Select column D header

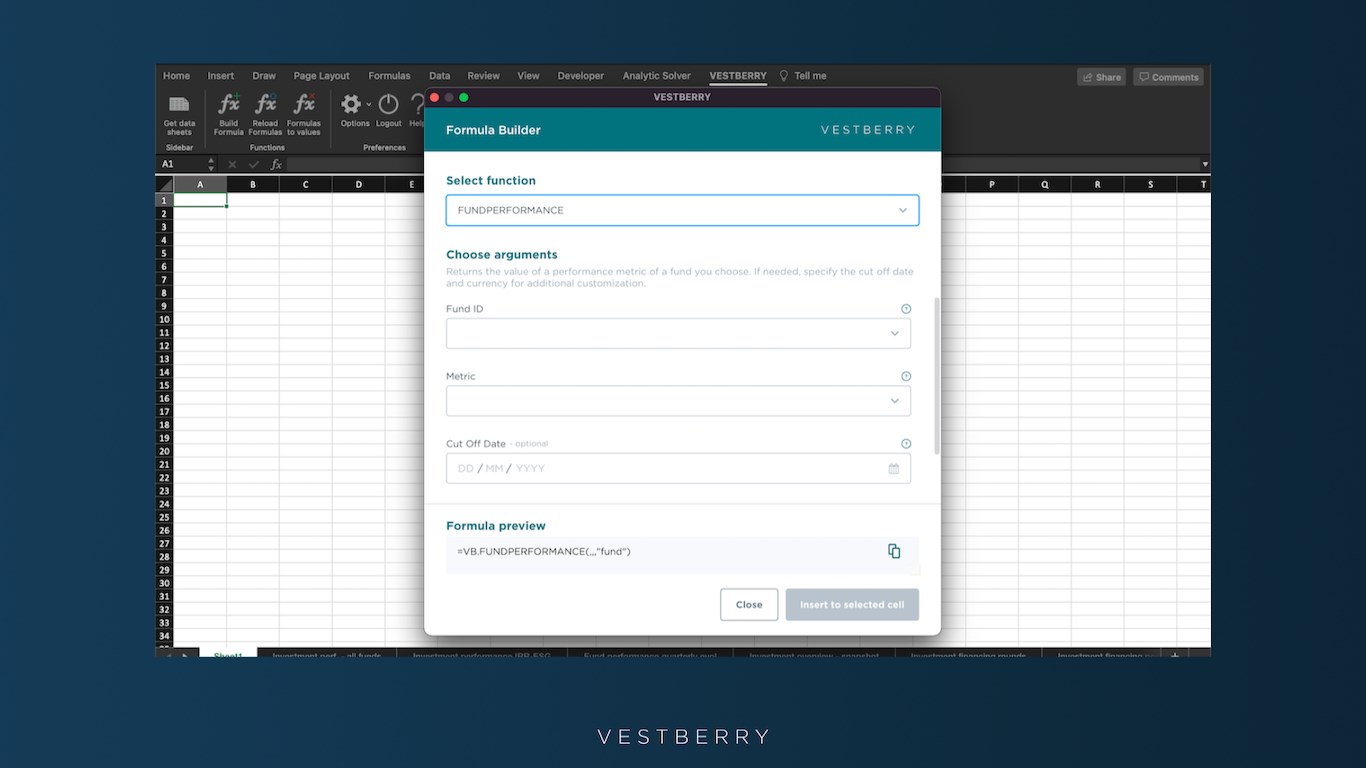pyautogui.click(x=358, y=184)
